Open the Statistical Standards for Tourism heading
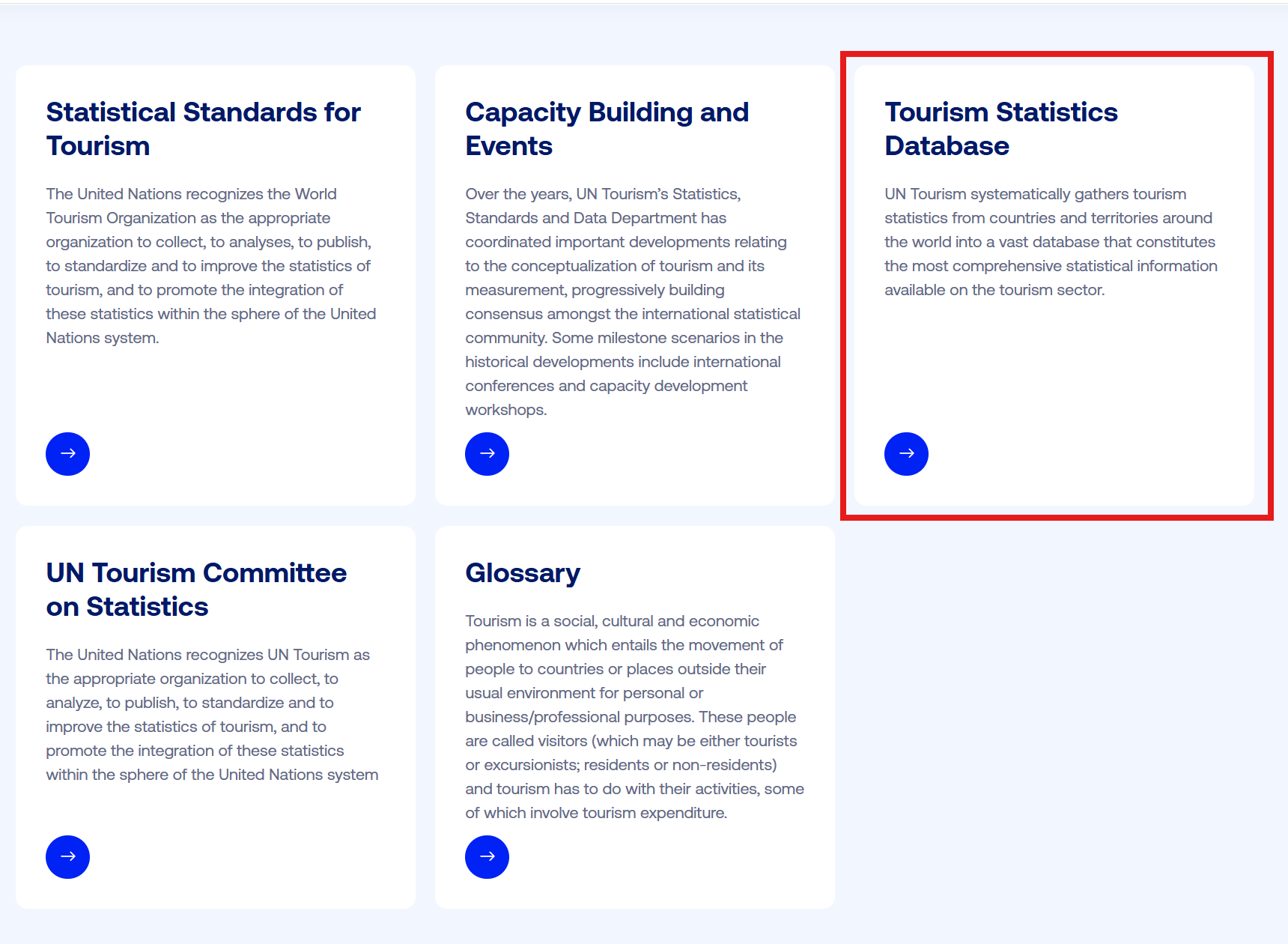The width and height of the screenshot is (1288, 944). coord(203,129)
